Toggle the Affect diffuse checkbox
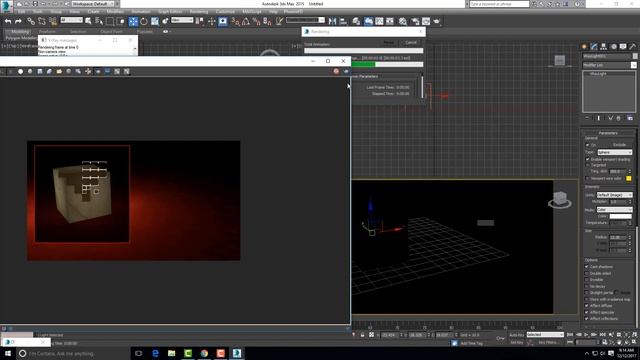The height and width of the screenshot is (360, 640). [x=587, y=305]
